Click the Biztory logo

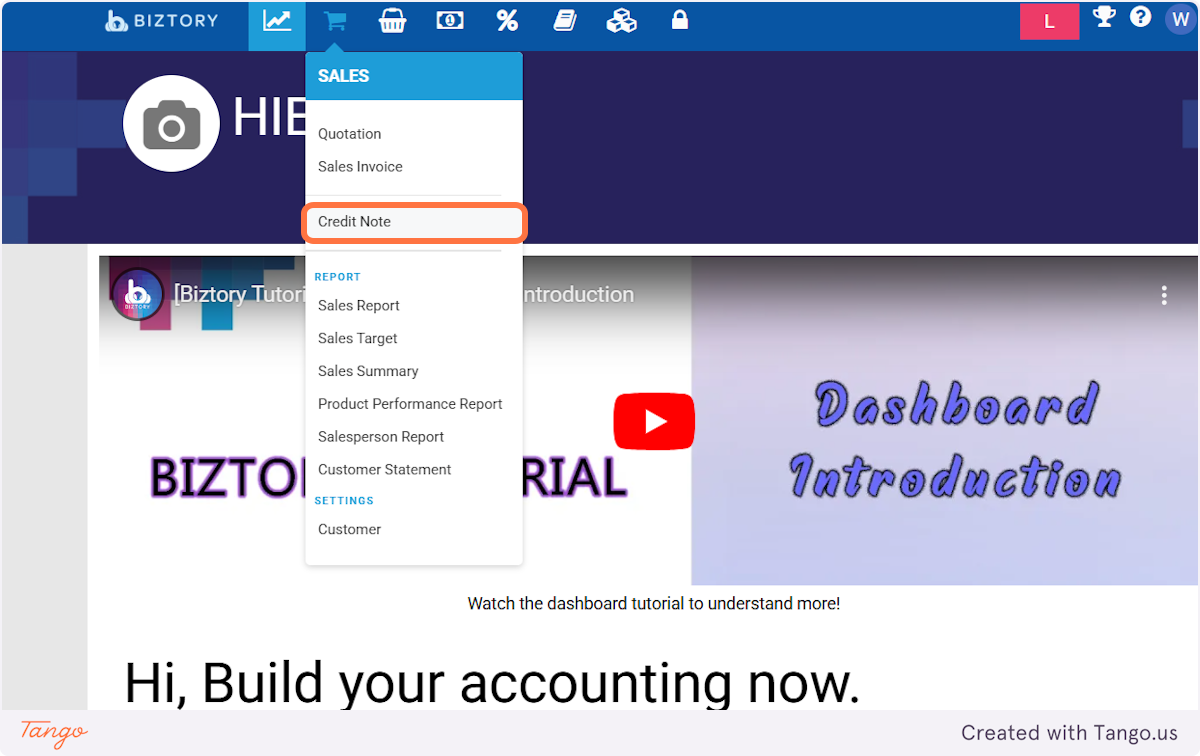point(161,21)
